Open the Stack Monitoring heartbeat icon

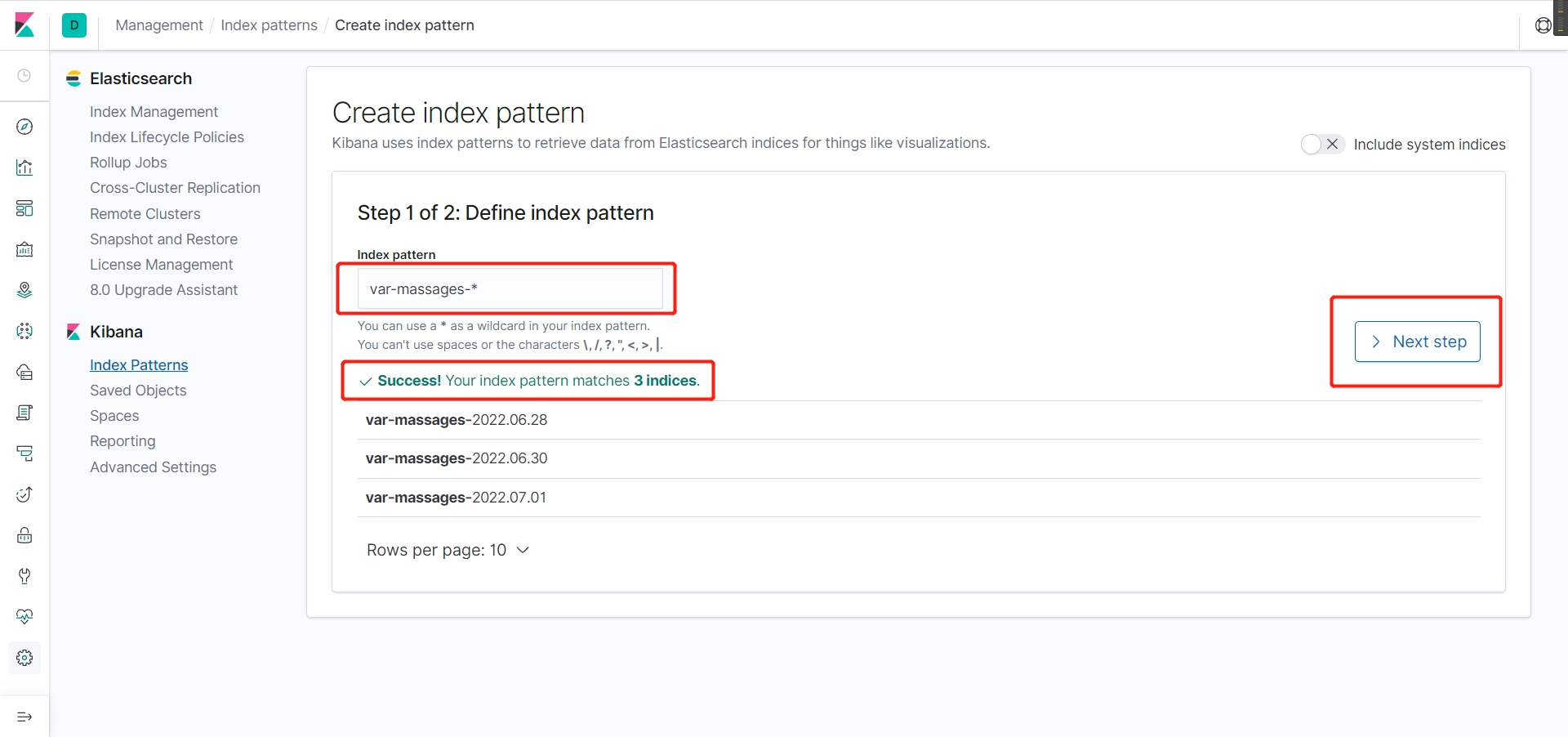coord(24,617)
